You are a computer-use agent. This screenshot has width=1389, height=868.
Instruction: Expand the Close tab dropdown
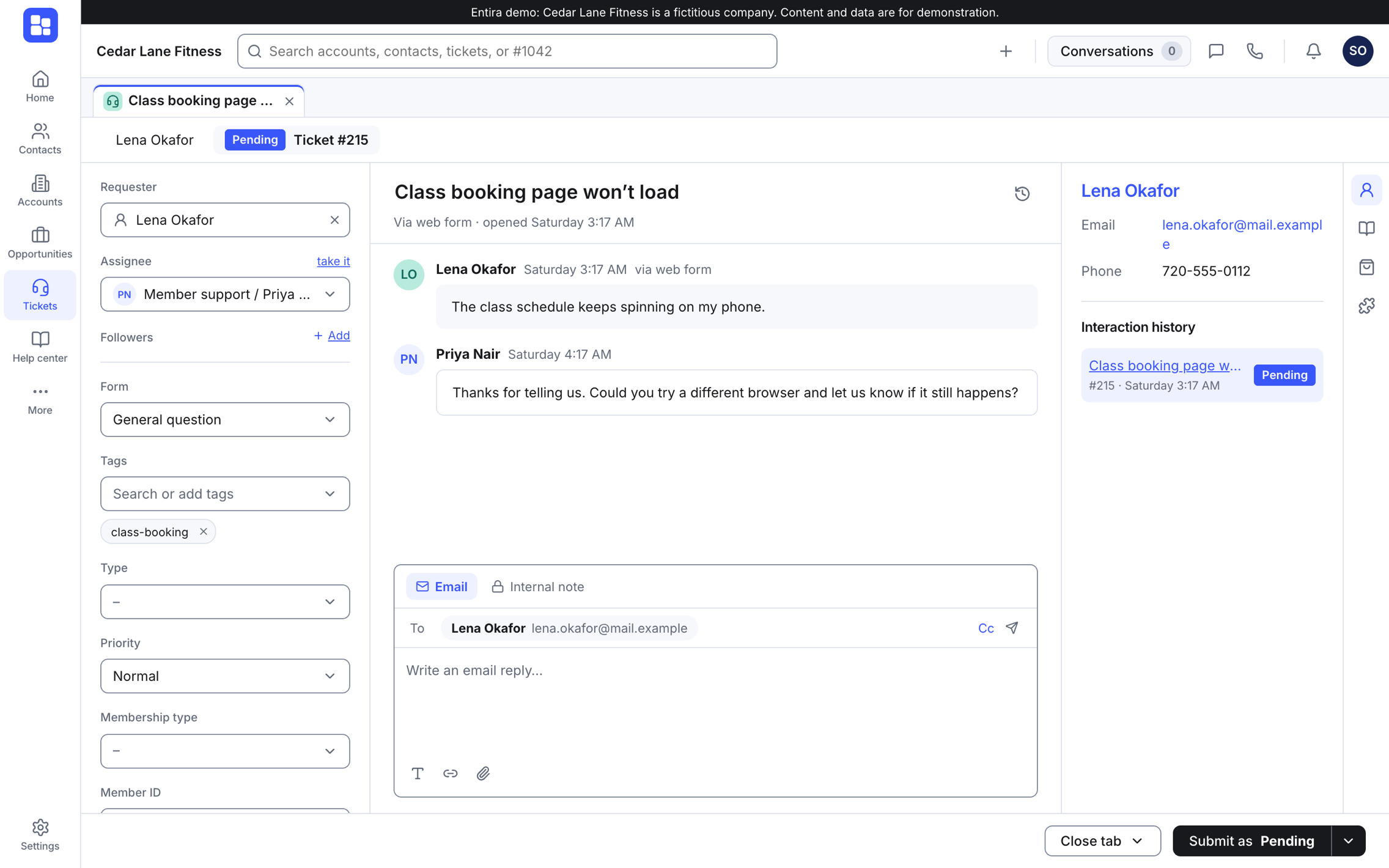pos(1102,841)
